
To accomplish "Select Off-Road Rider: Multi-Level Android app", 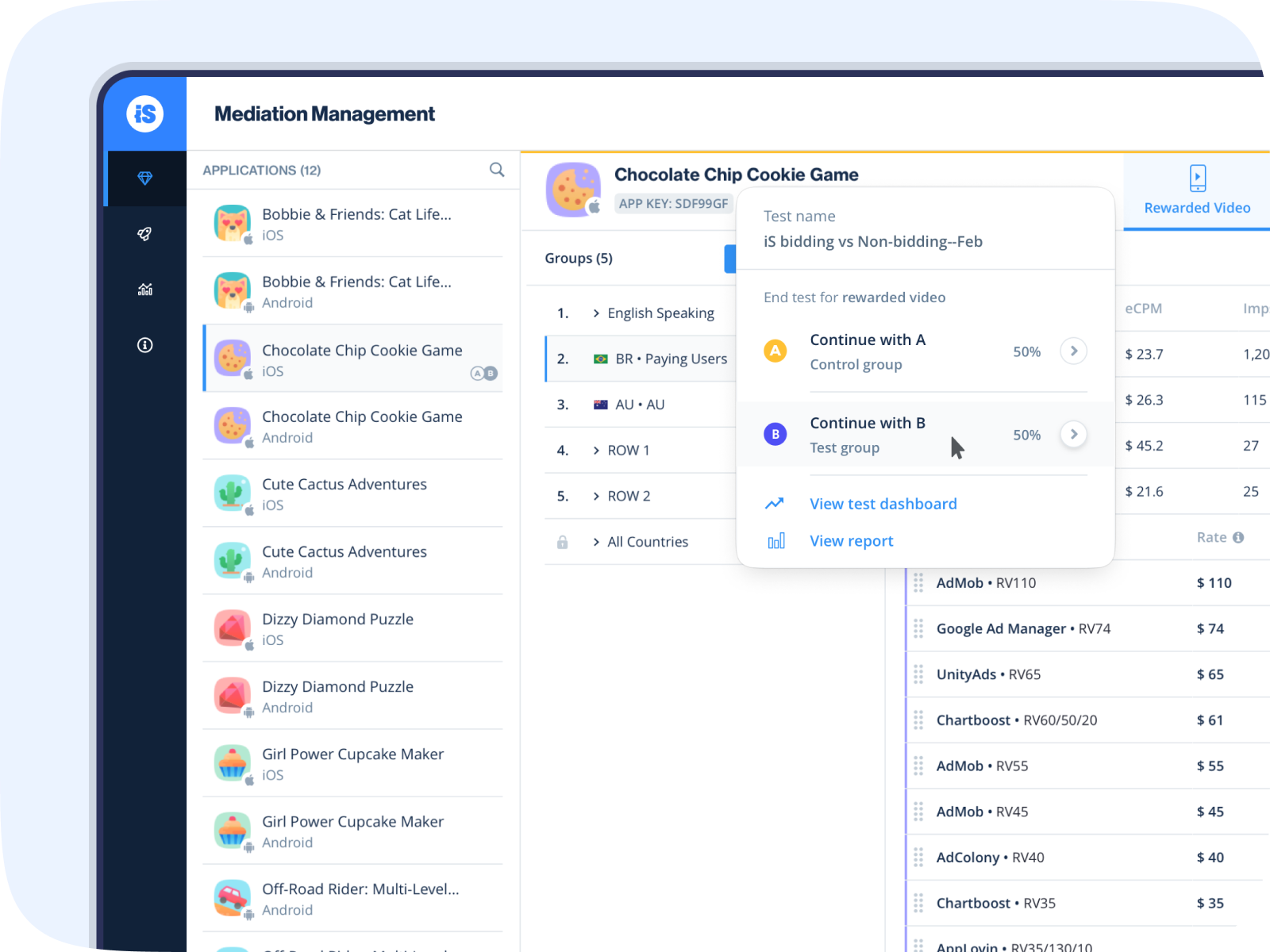I will click(x=353, y=898).
